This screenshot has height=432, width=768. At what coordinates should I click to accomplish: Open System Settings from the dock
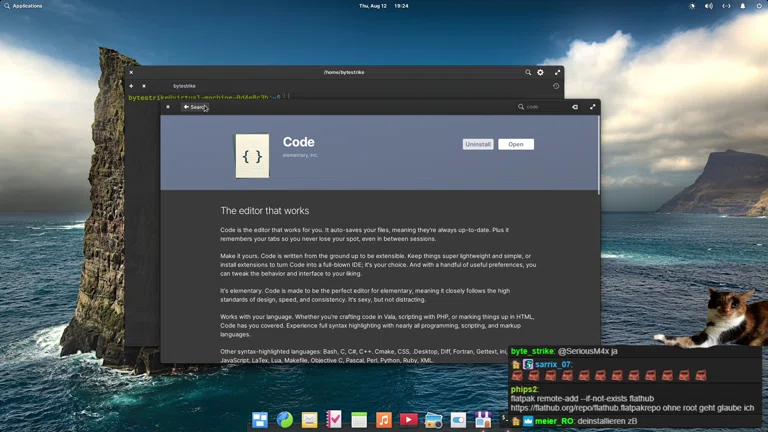click(458, 420)
